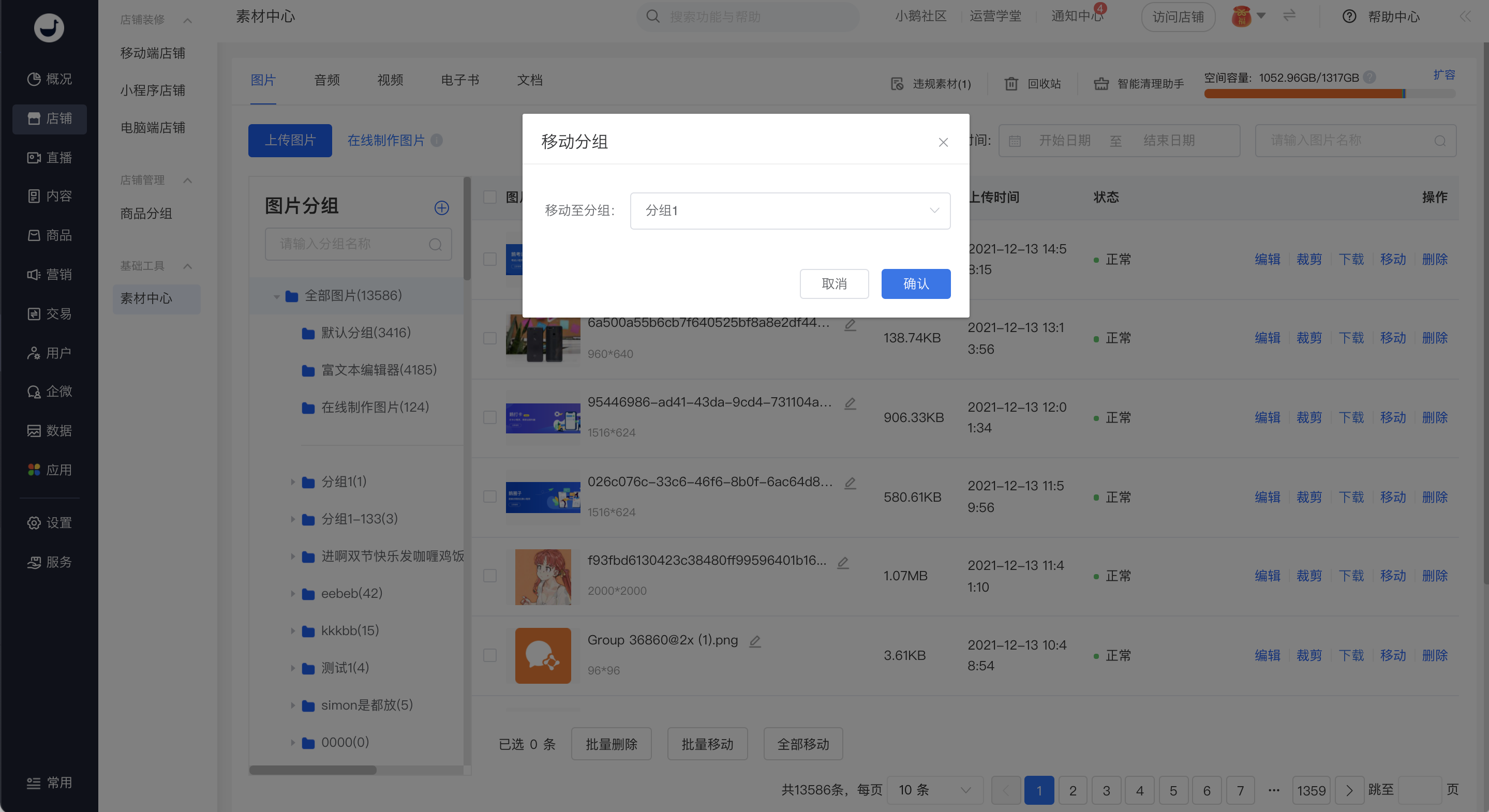Image resolution: width=1489 pixels, height=812 pixels.
Task: Open the 概况 overview sidebar item
Action: (x=50, y=79)
